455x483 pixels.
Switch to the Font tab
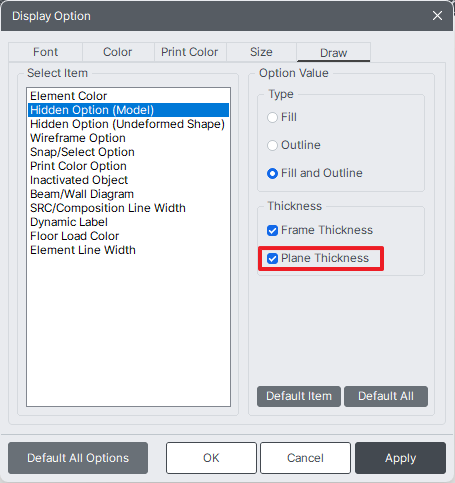(x=45, y=52)
